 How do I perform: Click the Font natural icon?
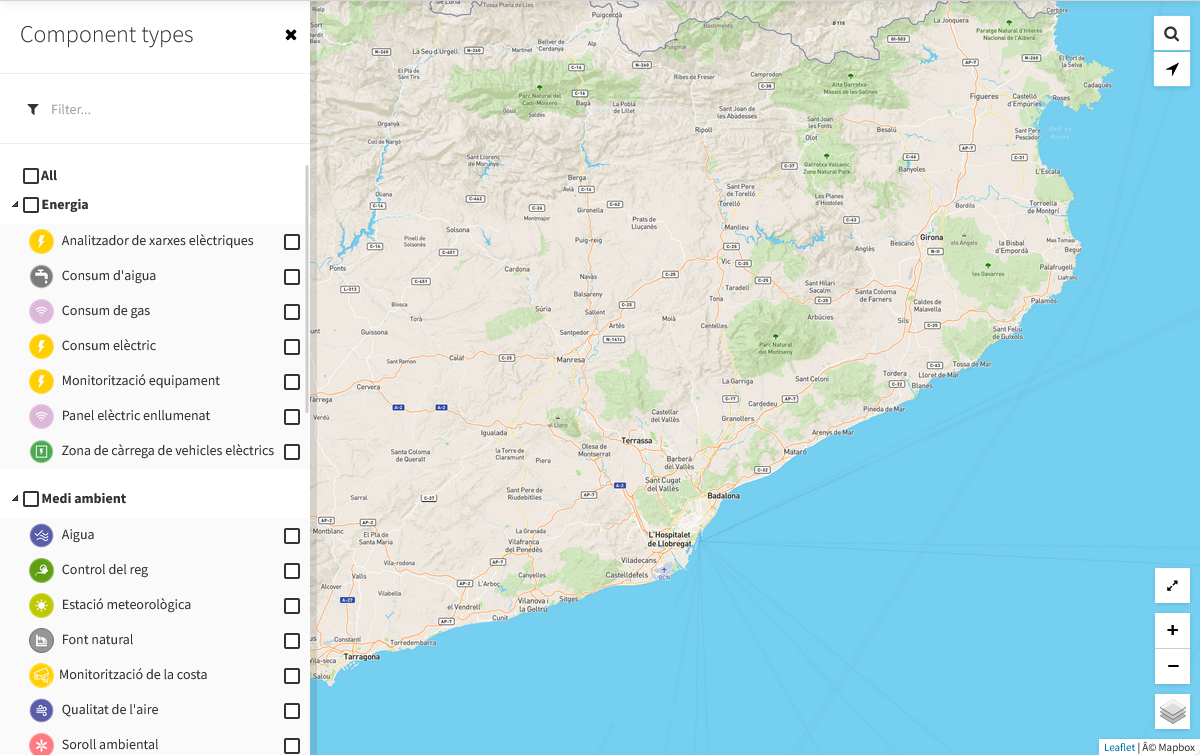coord(41,640)
